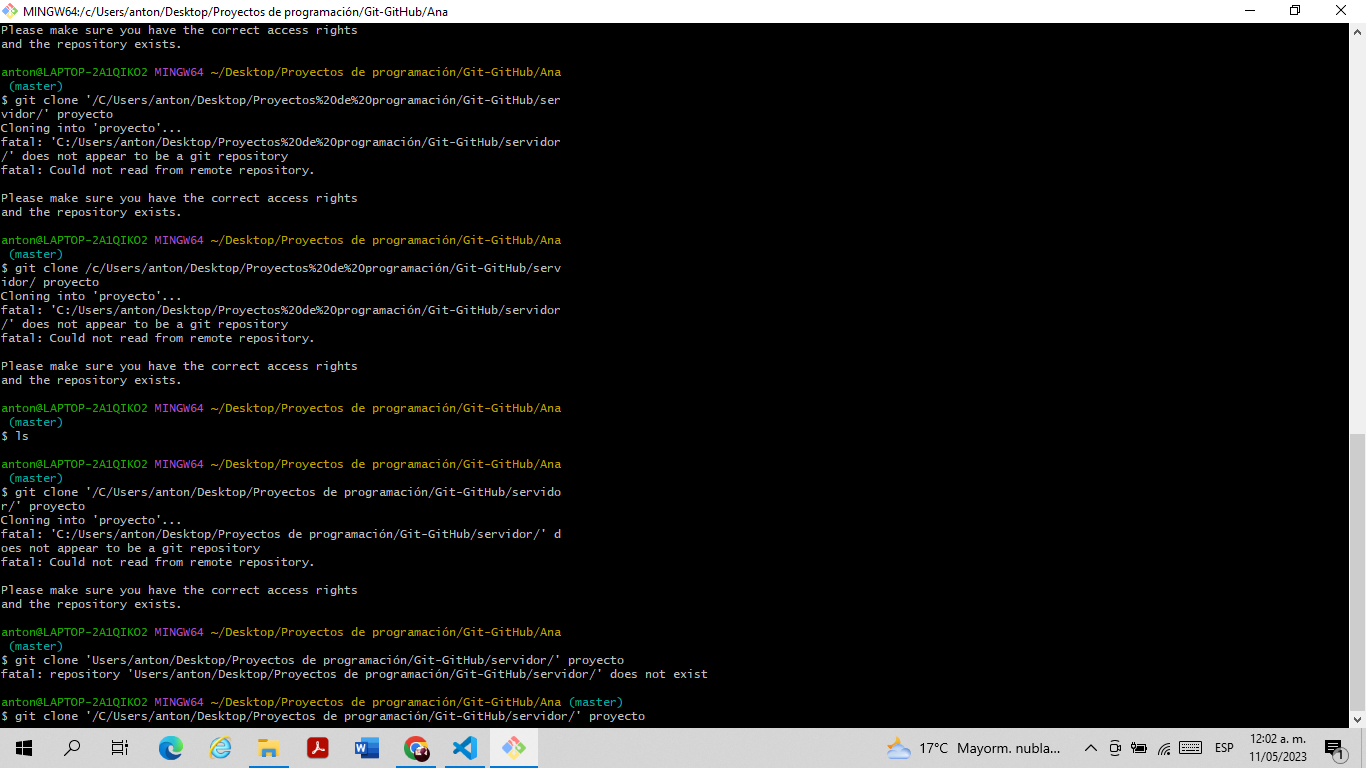Click the 'git clone Users/anton/Desktop' command without leading slash
The height and width of the screenshot is (768, 1366).
[312, 660]
